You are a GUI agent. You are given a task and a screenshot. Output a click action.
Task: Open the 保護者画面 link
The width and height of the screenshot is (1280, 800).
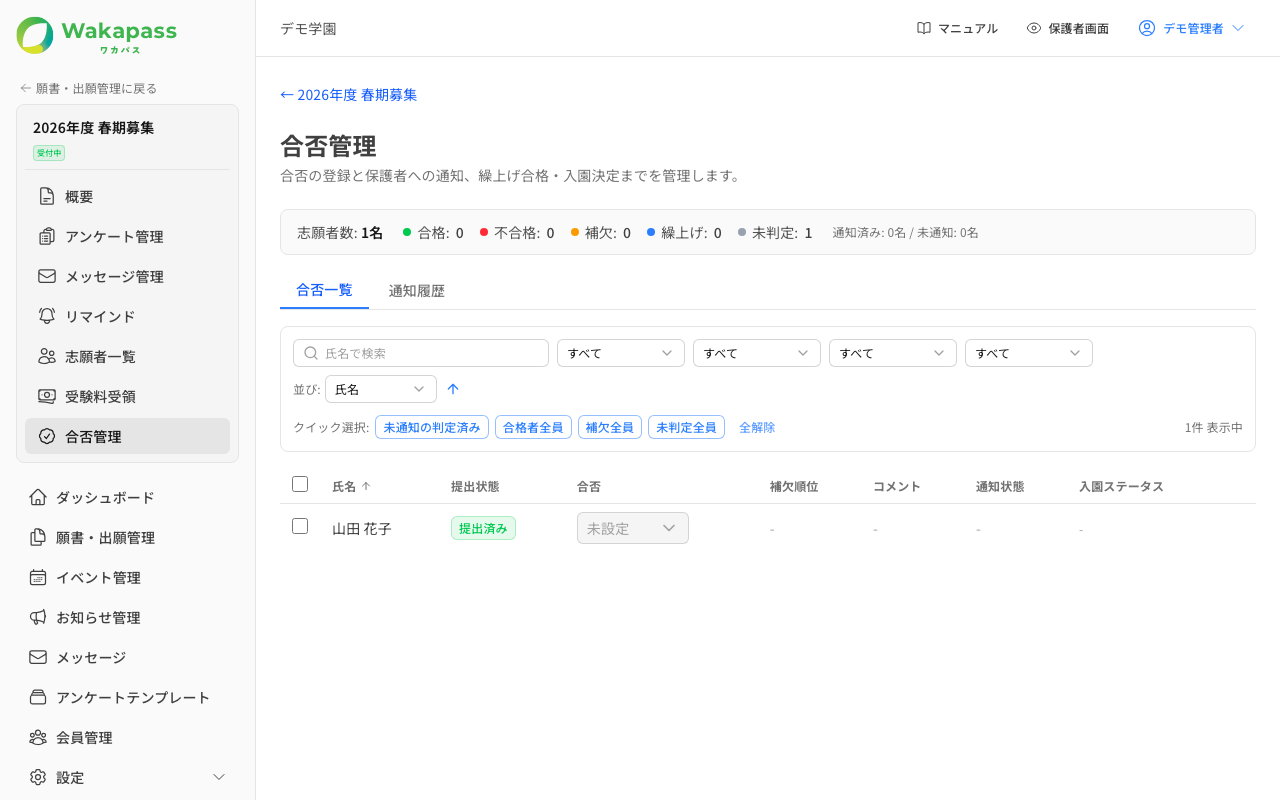(1067, 28)
